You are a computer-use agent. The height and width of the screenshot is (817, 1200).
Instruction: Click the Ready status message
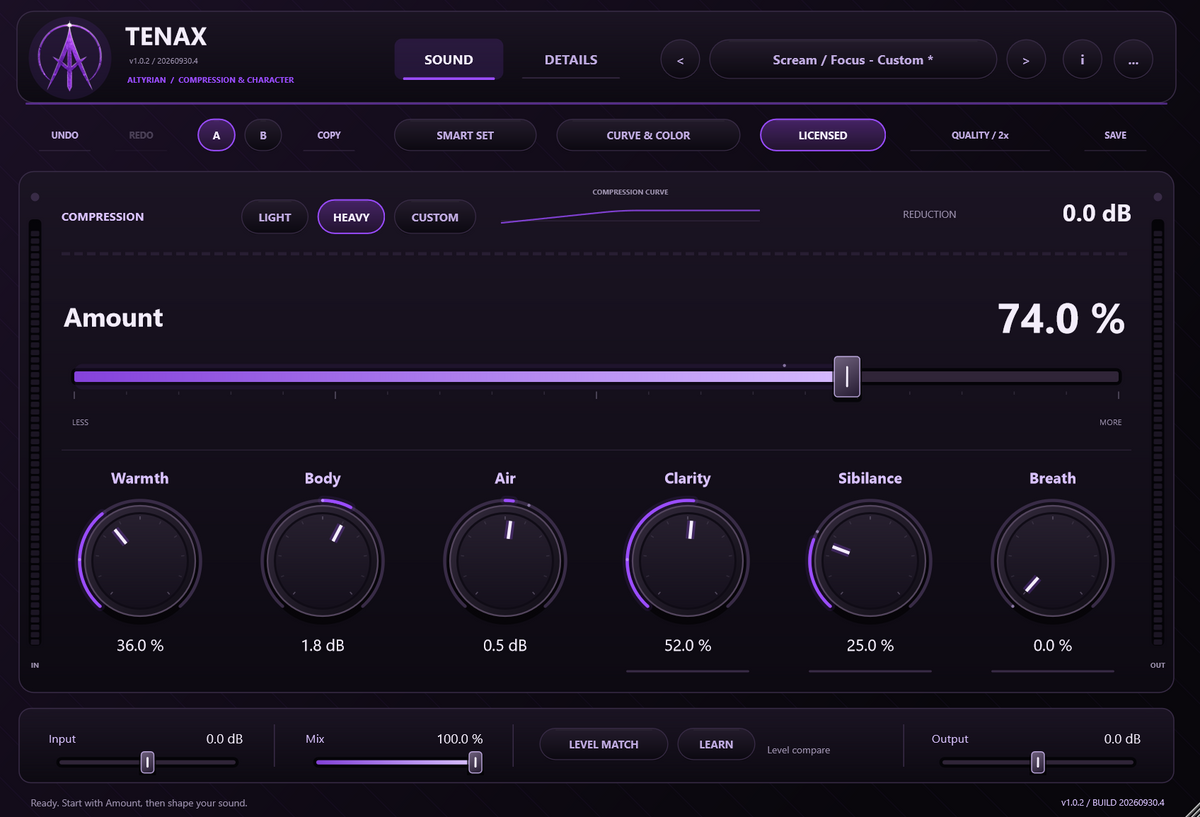[x=139, y=803]
